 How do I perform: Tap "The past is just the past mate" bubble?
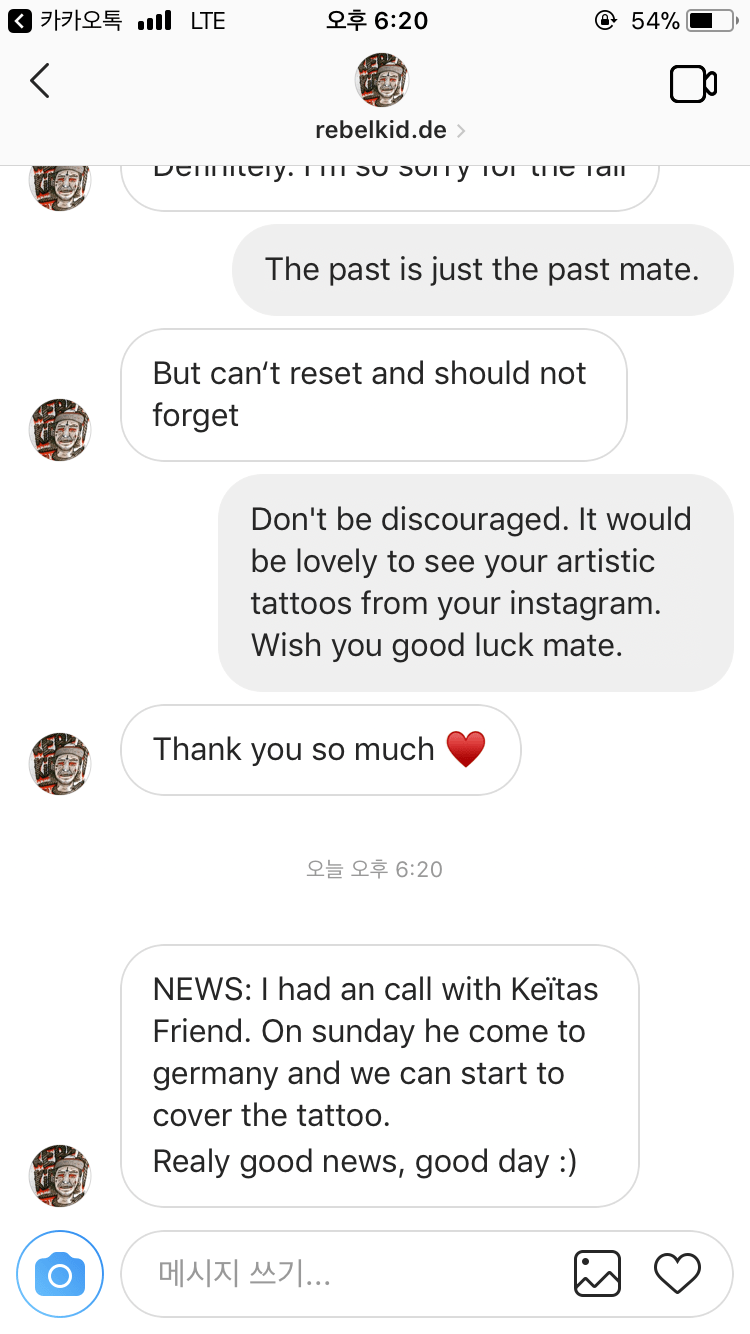coord(482,270)
